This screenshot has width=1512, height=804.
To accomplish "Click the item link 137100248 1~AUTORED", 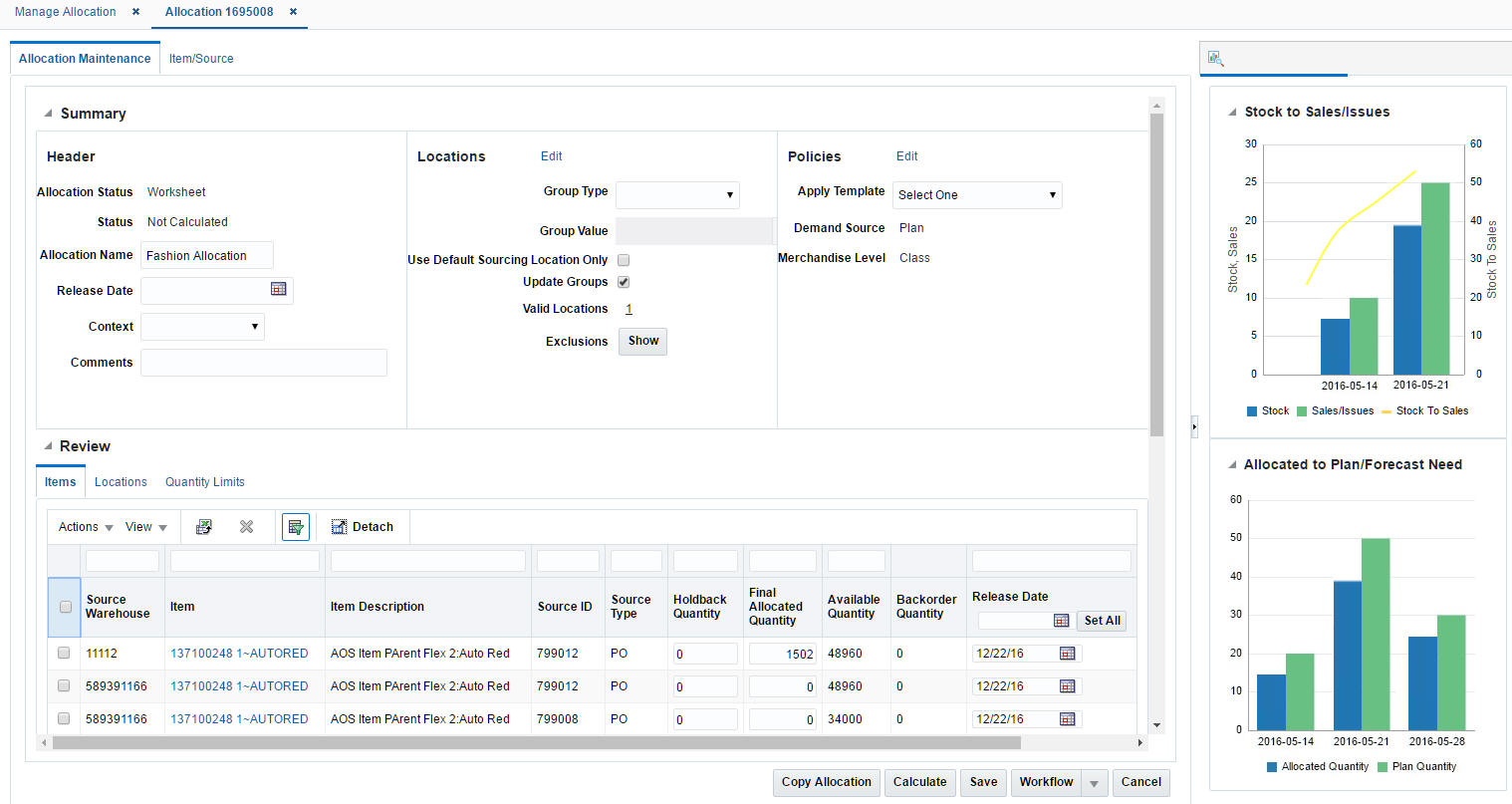I will [239, 653].
